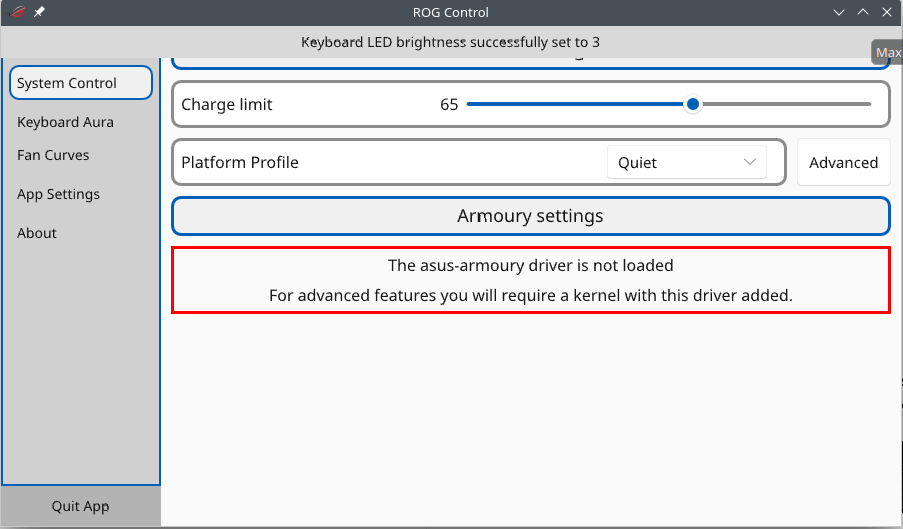The image size is (903, 529).
Task: Dismiss the keyboard LED brightness notification banner
Action: click(450, 42)
